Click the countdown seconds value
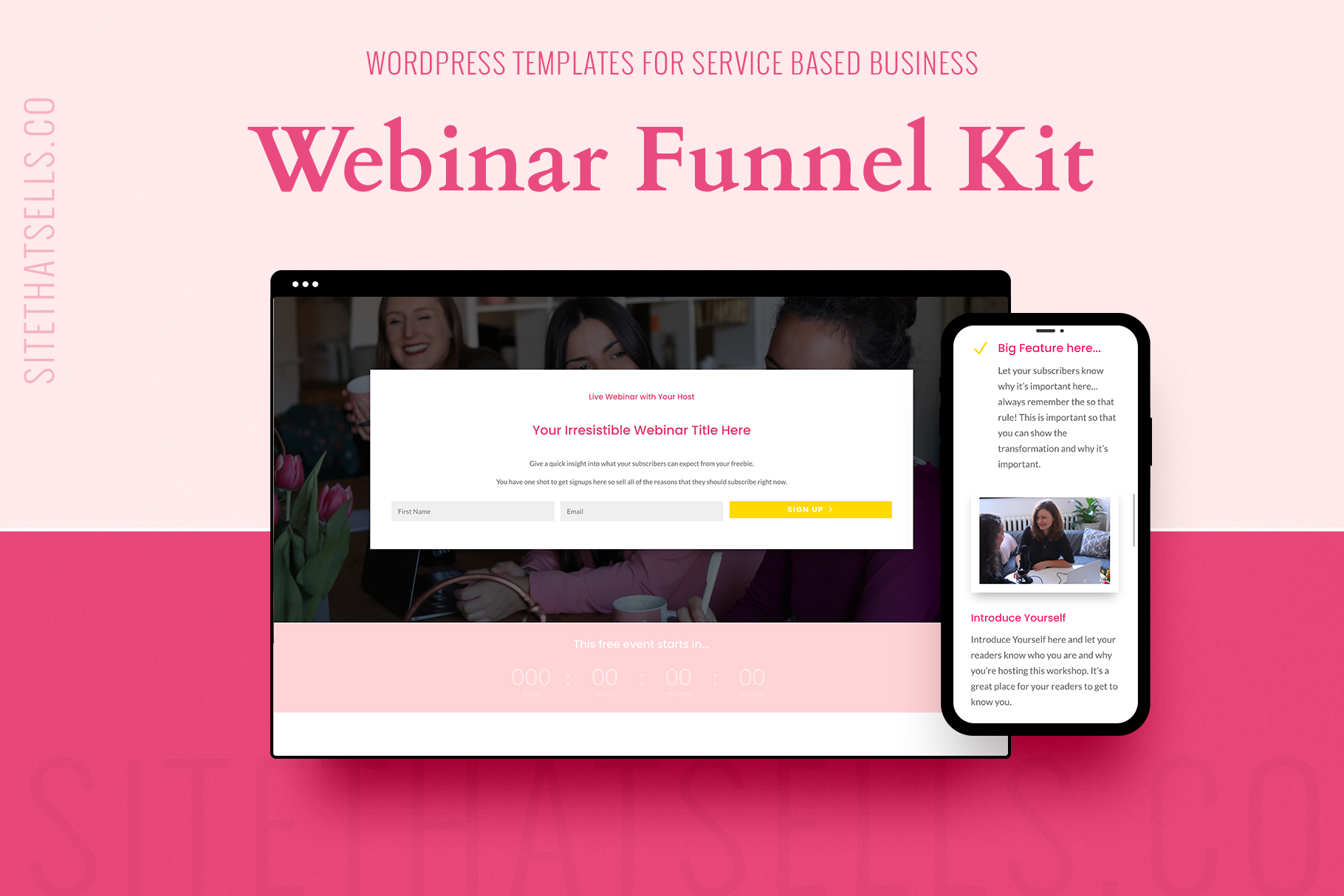Viewport: 1344px width, 896px height. click(x=752, y=678)
